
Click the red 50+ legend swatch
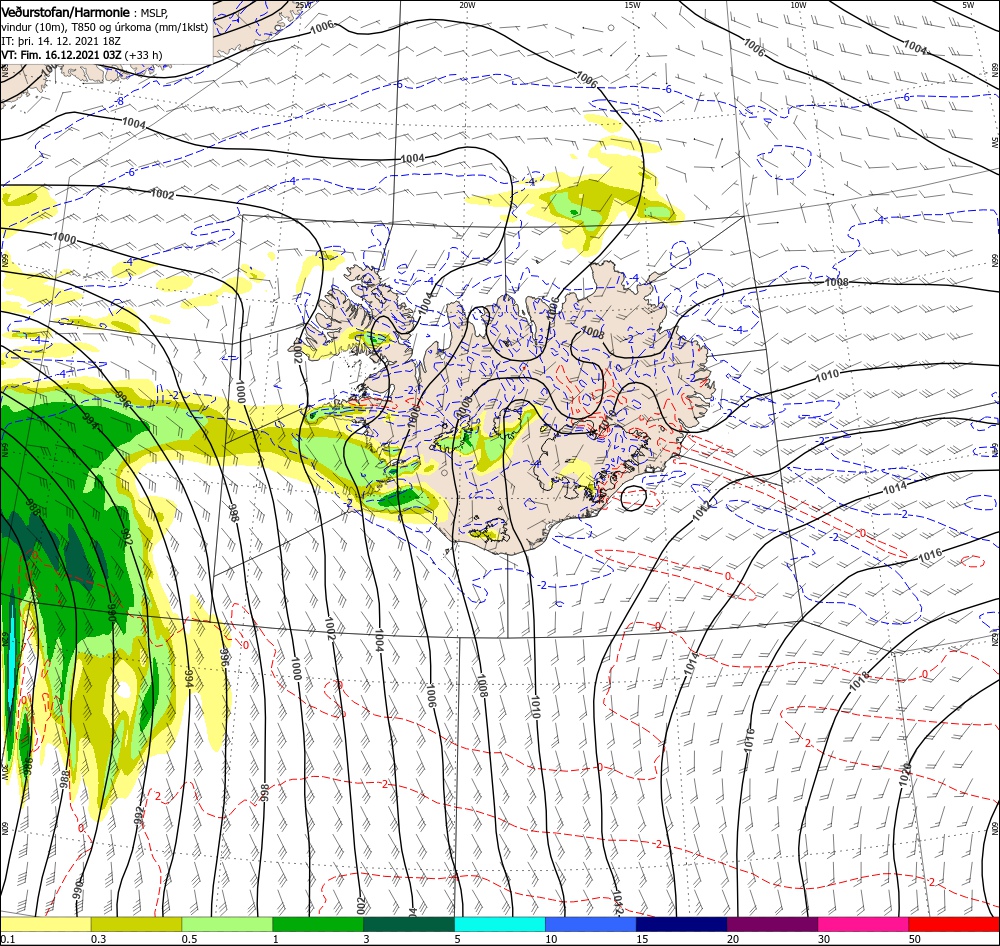[x=954, y=925]
